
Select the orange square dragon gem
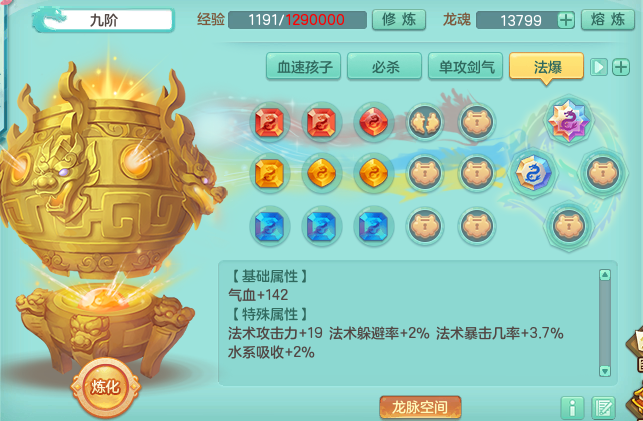click(269, 173)
